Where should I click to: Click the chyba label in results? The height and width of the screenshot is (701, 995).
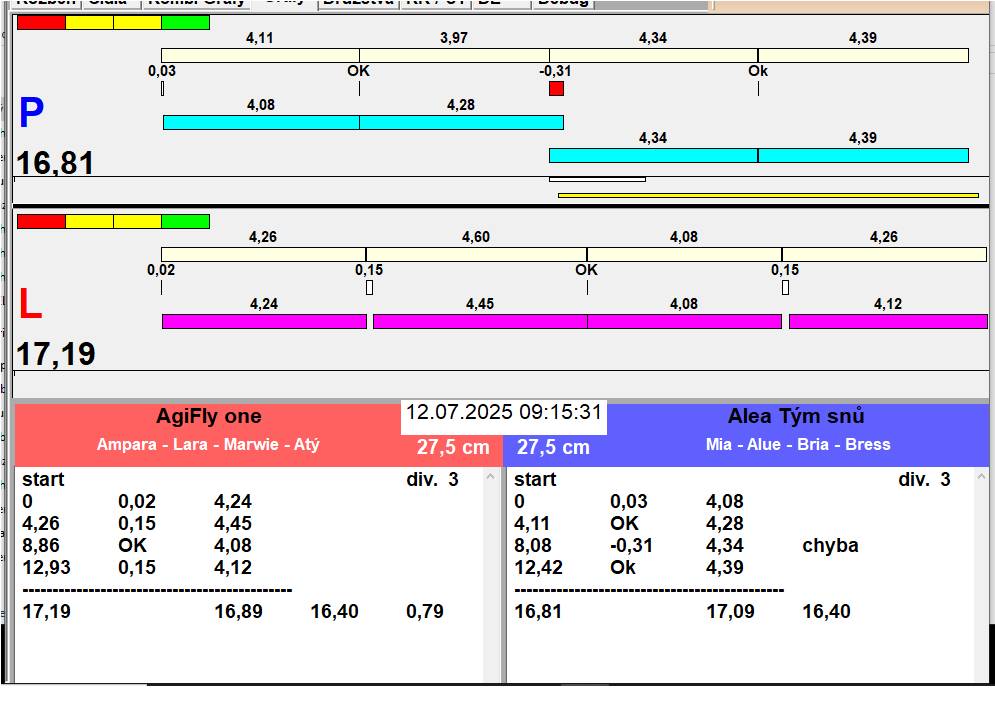click(x=829, y=546)
